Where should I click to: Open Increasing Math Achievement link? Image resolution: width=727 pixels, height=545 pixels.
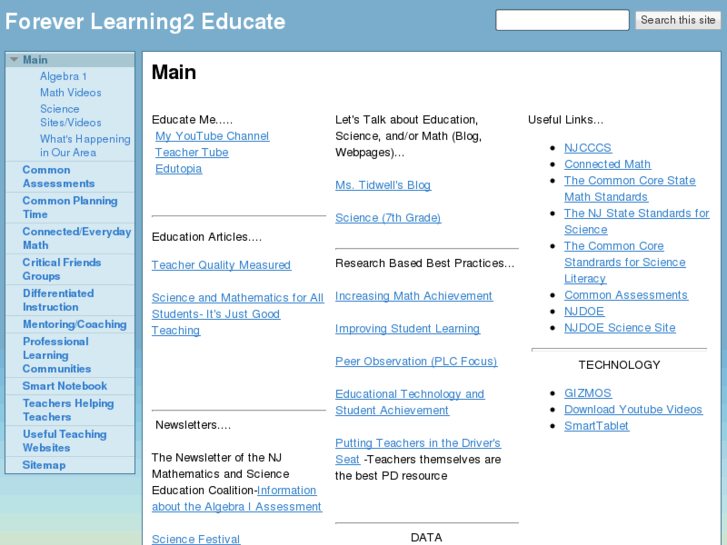point(414,296)
